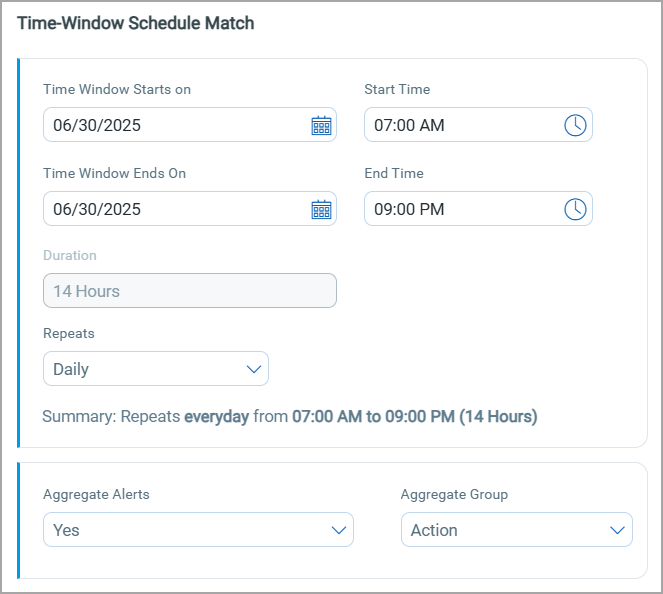Click the End Time clock icon
This screenshot has width=663, height=594.
click(575, 209)
